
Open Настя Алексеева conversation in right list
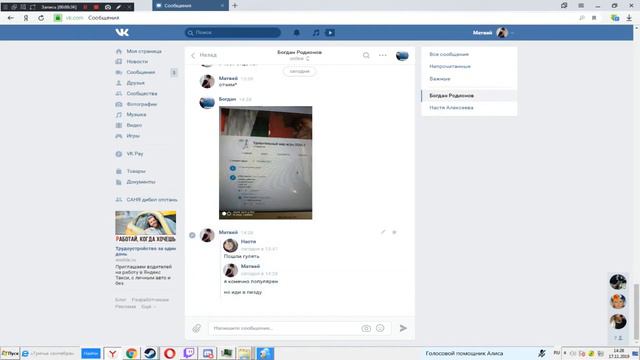pos(469,108)
